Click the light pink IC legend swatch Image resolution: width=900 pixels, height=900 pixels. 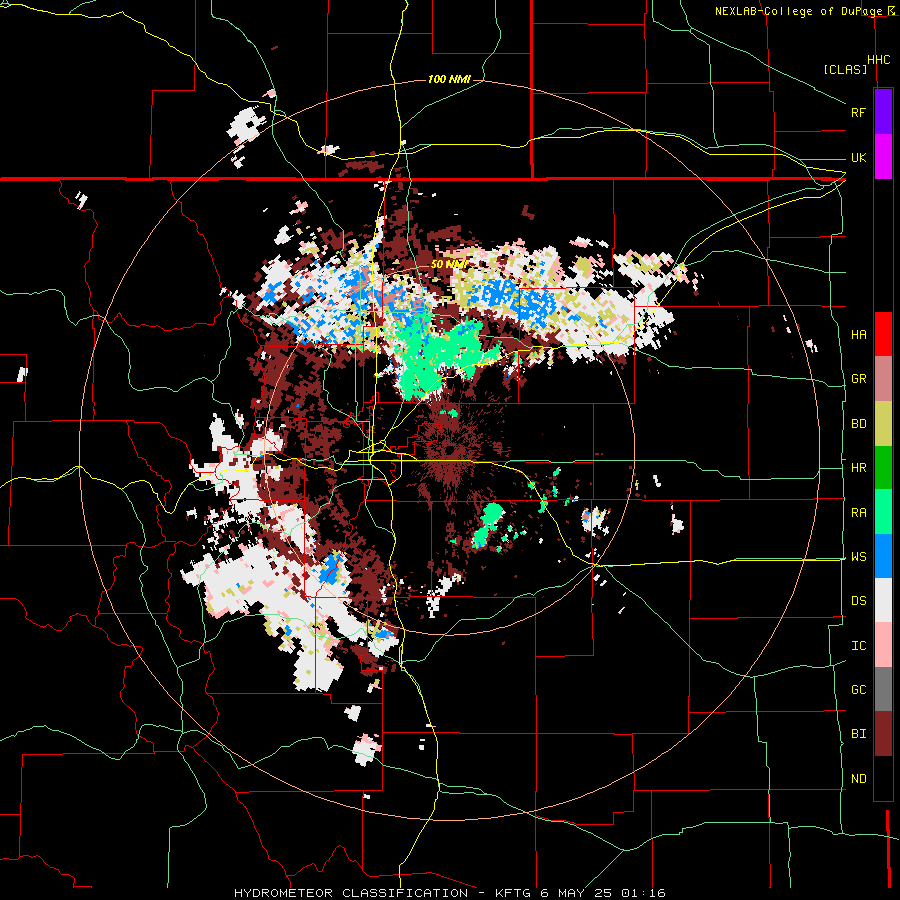click(x=883, y=645)
